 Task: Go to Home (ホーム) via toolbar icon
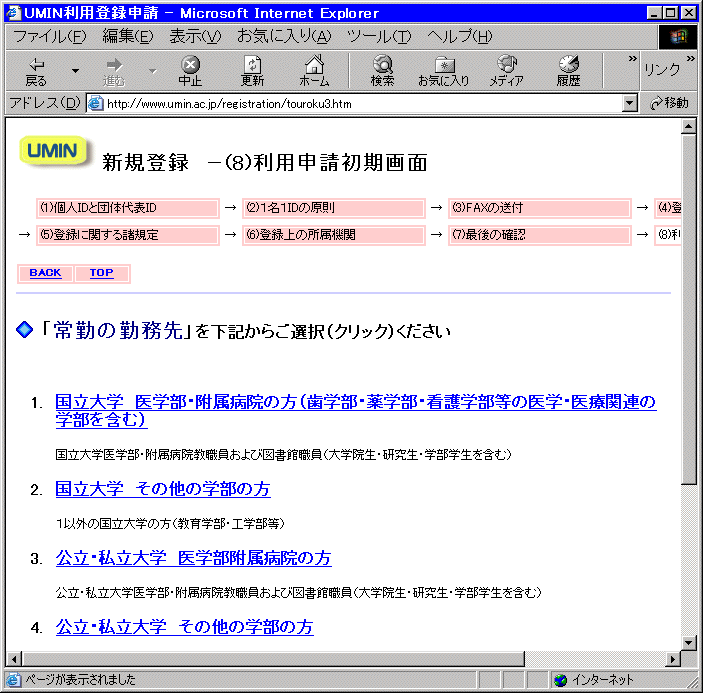click(x=314, y=65)
